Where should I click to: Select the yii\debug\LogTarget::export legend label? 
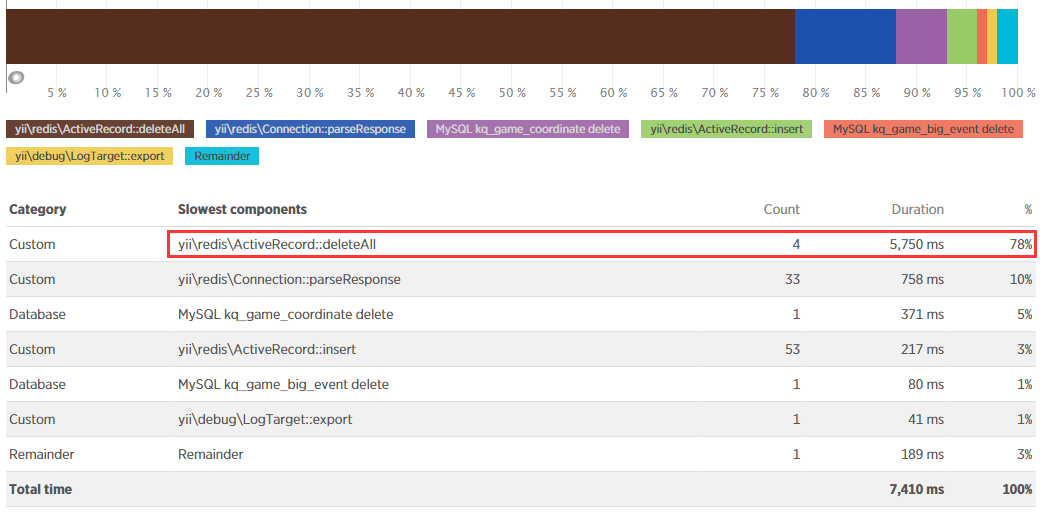(89, 156)
